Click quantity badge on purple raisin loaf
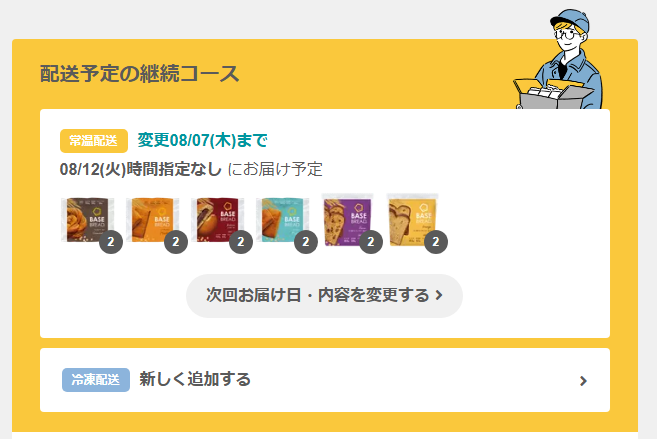 pos(371,242)
